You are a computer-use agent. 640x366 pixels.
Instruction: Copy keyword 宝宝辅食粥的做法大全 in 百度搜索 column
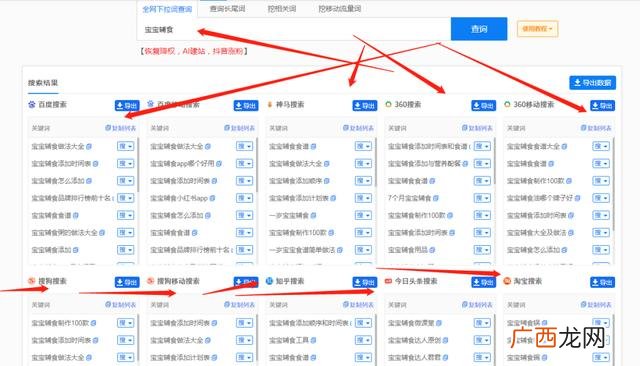[102, 233]
